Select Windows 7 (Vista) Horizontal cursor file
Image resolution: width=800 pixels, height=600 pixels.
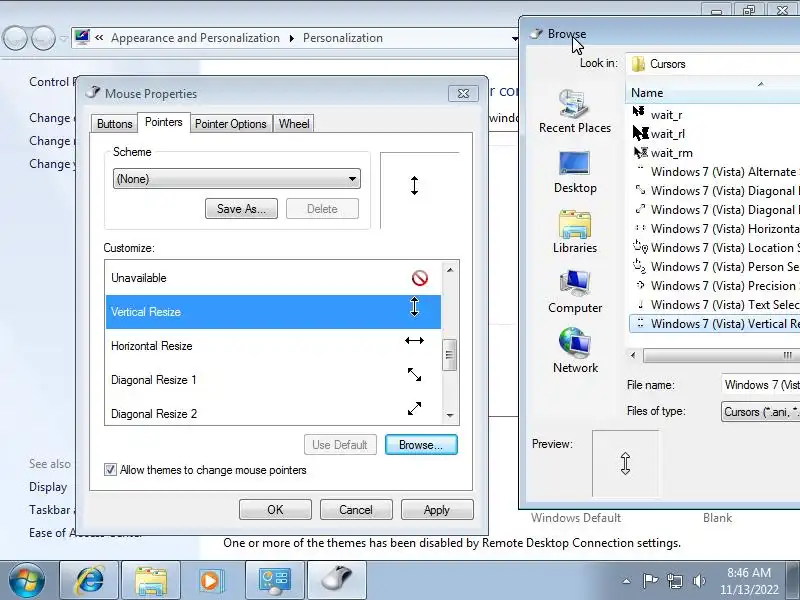[x=715, y=229]
